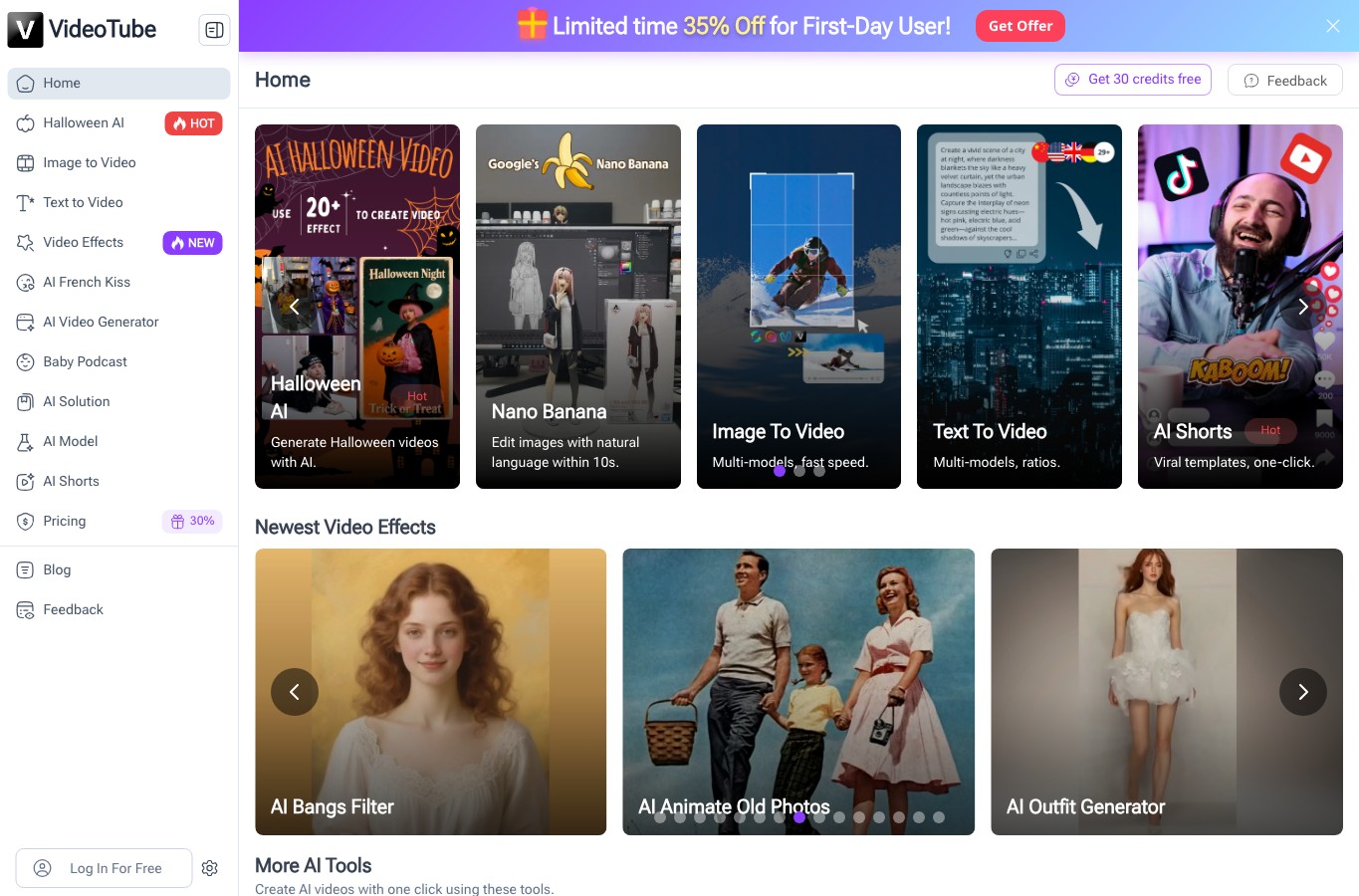The width and height of the screenshot is (1359, 896).
Task: Open Video Effects menu item
Action: tap(119, 243)
